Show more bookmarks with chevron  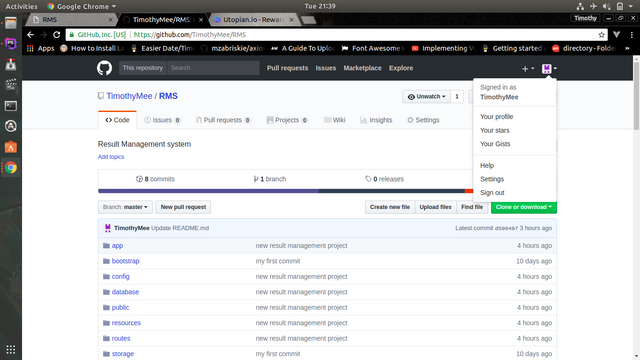[x=627, y=48]
